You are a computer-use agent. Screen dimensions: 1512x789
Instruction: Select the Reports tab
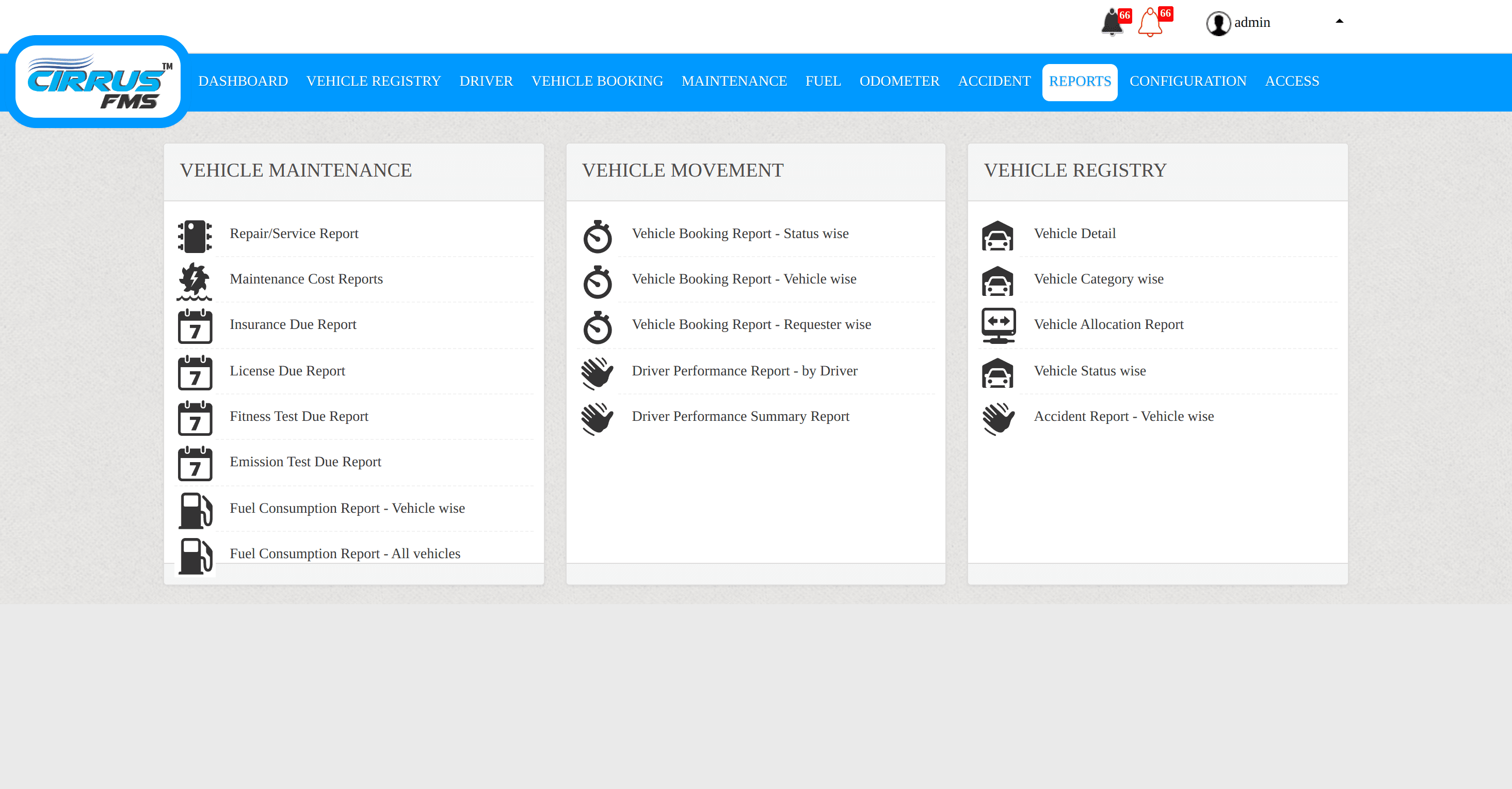tap(1080, 82)
